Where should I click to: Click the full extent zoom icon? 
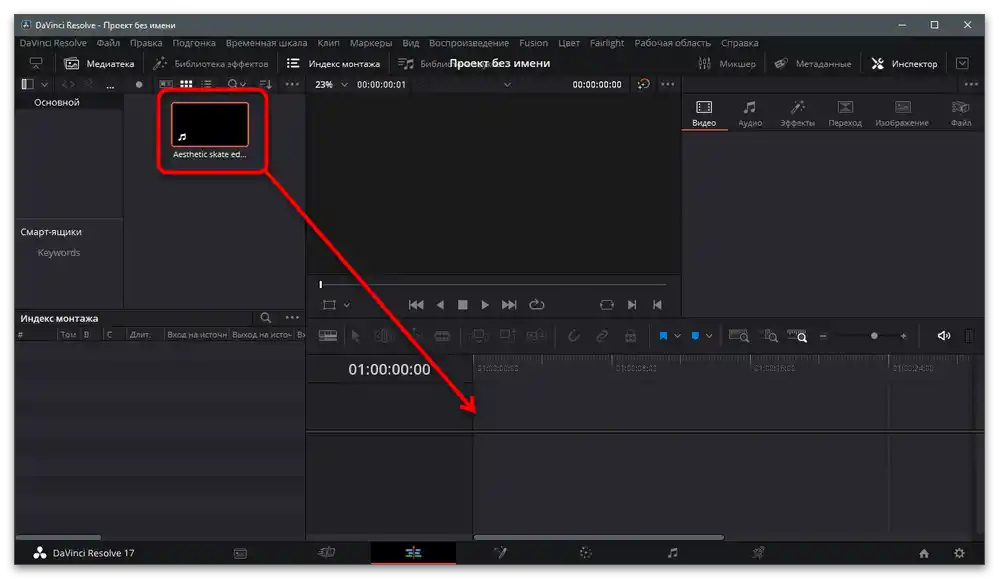pos(738,336)
